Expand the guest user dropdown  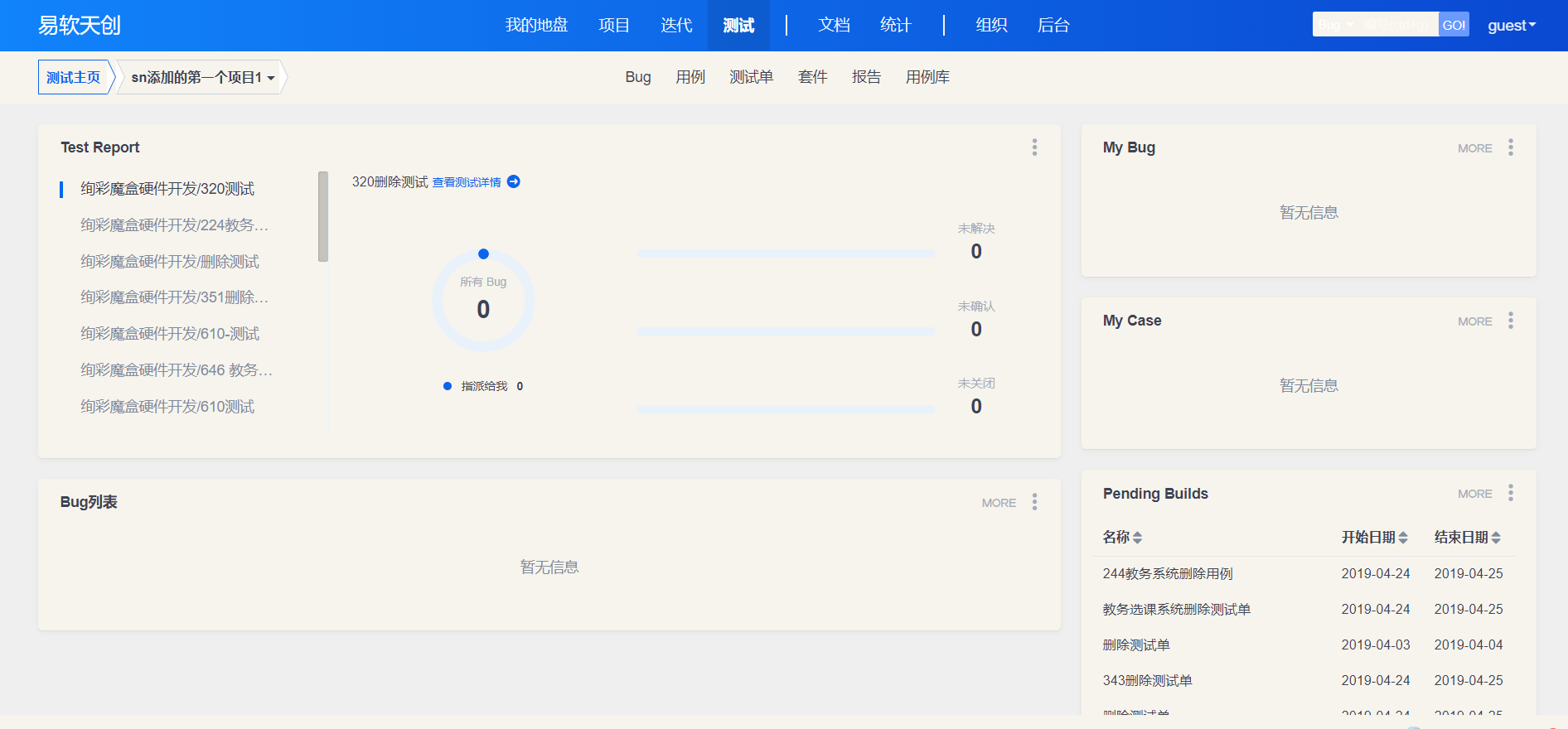[x=1512, y=26]
